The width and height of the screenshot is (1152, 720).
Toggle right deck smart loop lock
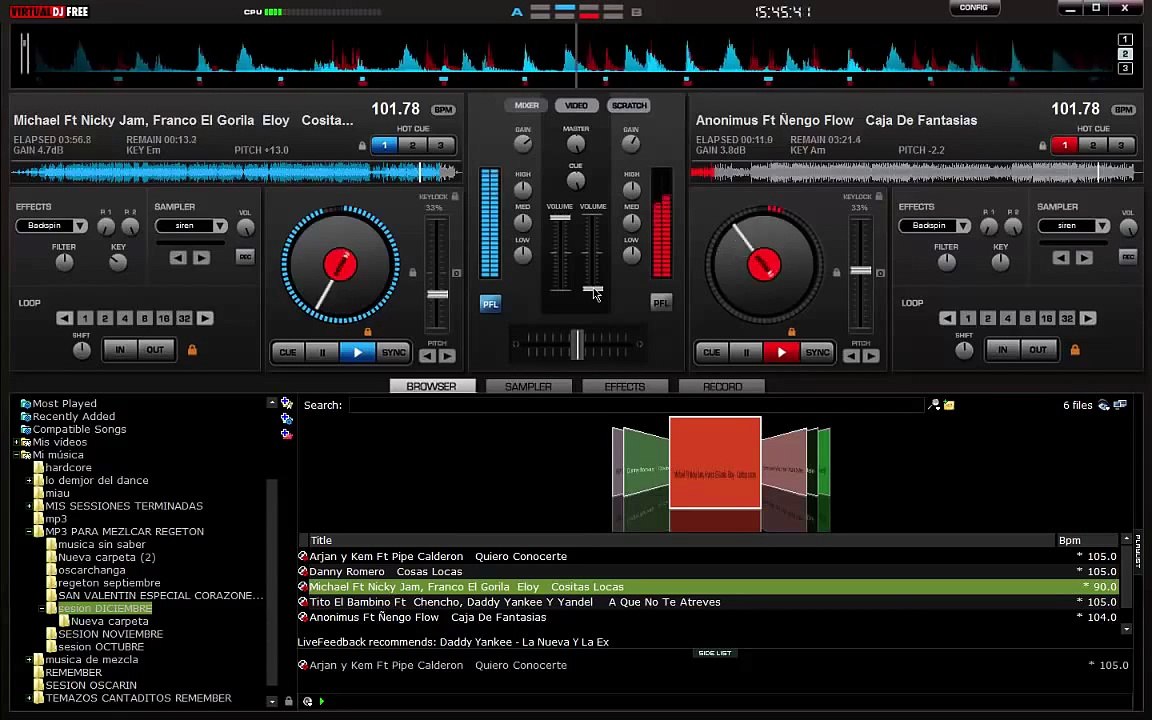(1075, 350)
